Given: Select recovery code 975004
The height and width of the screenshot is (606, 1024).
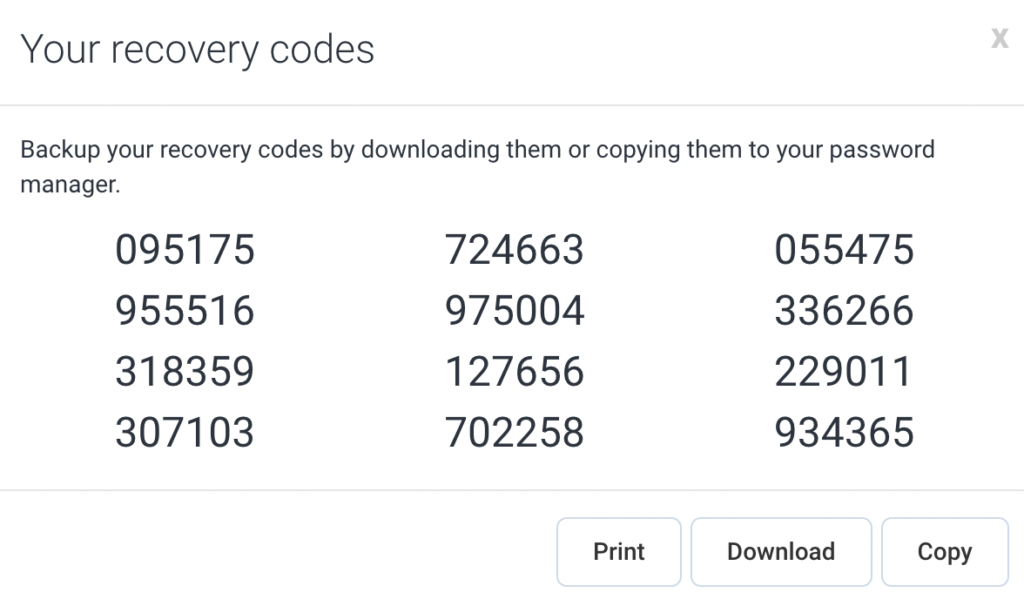Looking at the screenshot, I should (x=515, y=311).
